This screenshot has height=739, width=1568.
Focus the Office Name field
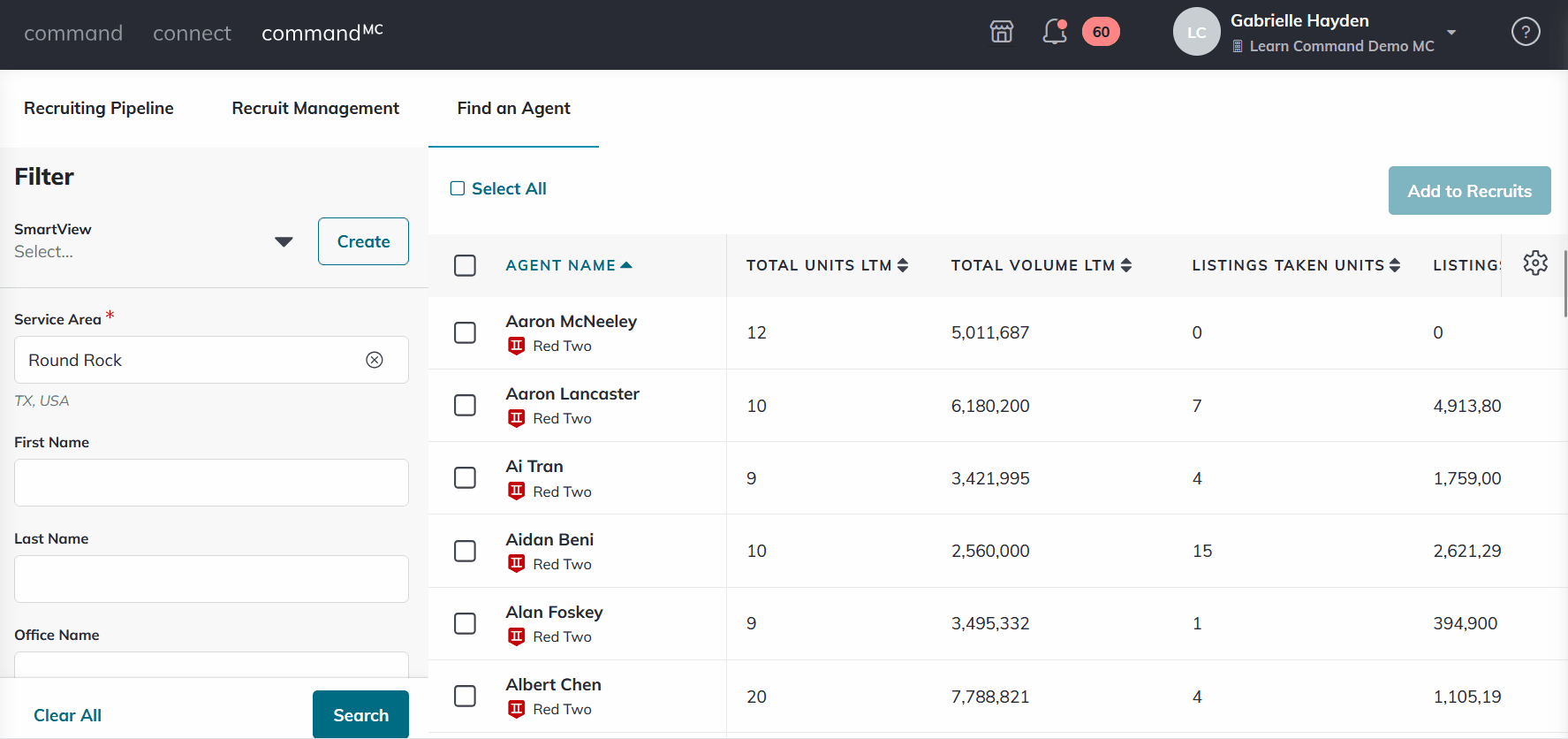point(211,665)
